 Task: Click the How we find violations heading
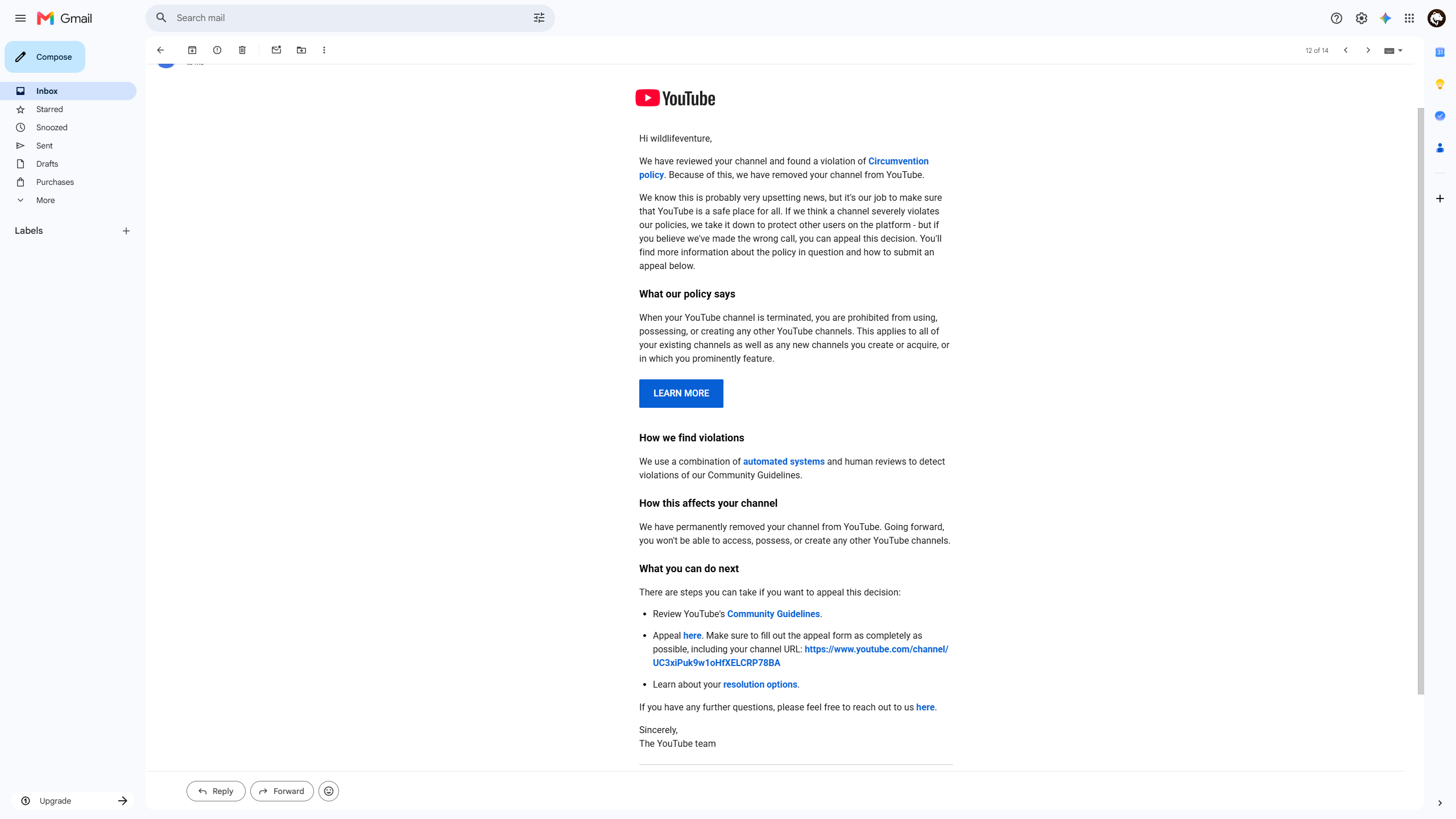point(692,438)
